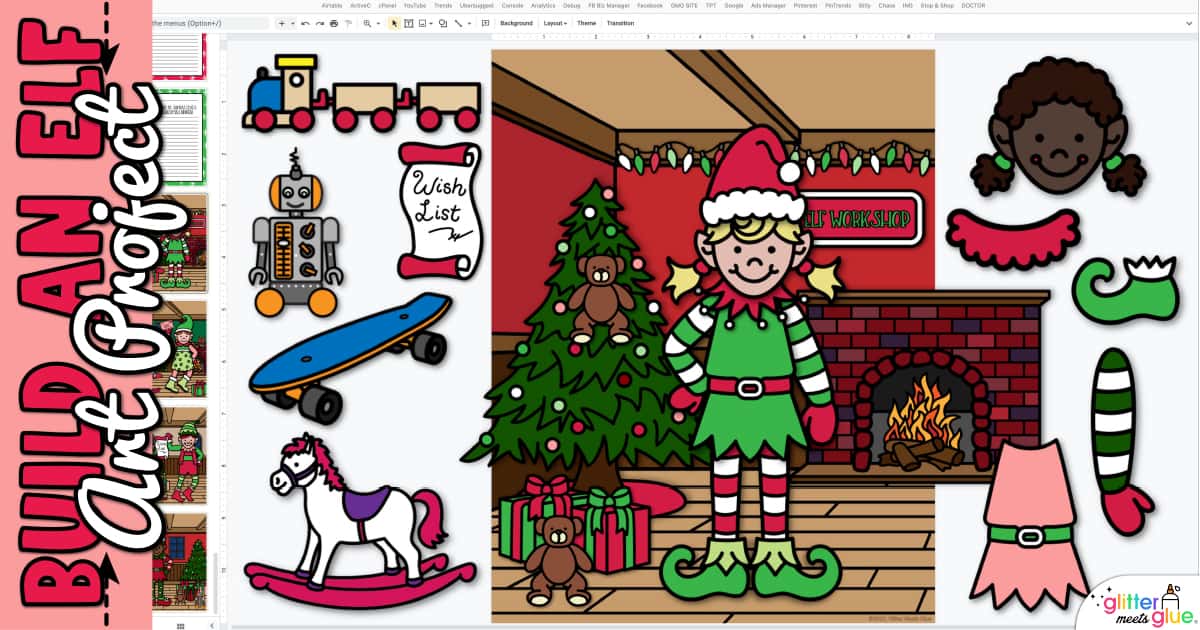Open the Print icon
Viewport: 1200px width, 630px height.
pos(333,22)
